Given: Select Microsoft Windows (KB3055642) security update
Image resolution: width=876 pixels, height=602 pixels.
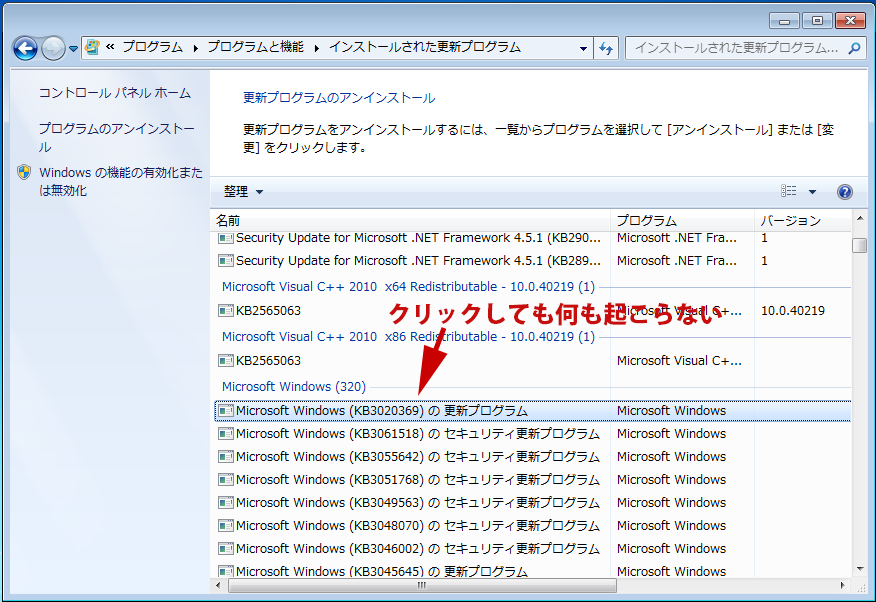Looking at the screenshot, I should click(x=533, y=456).
